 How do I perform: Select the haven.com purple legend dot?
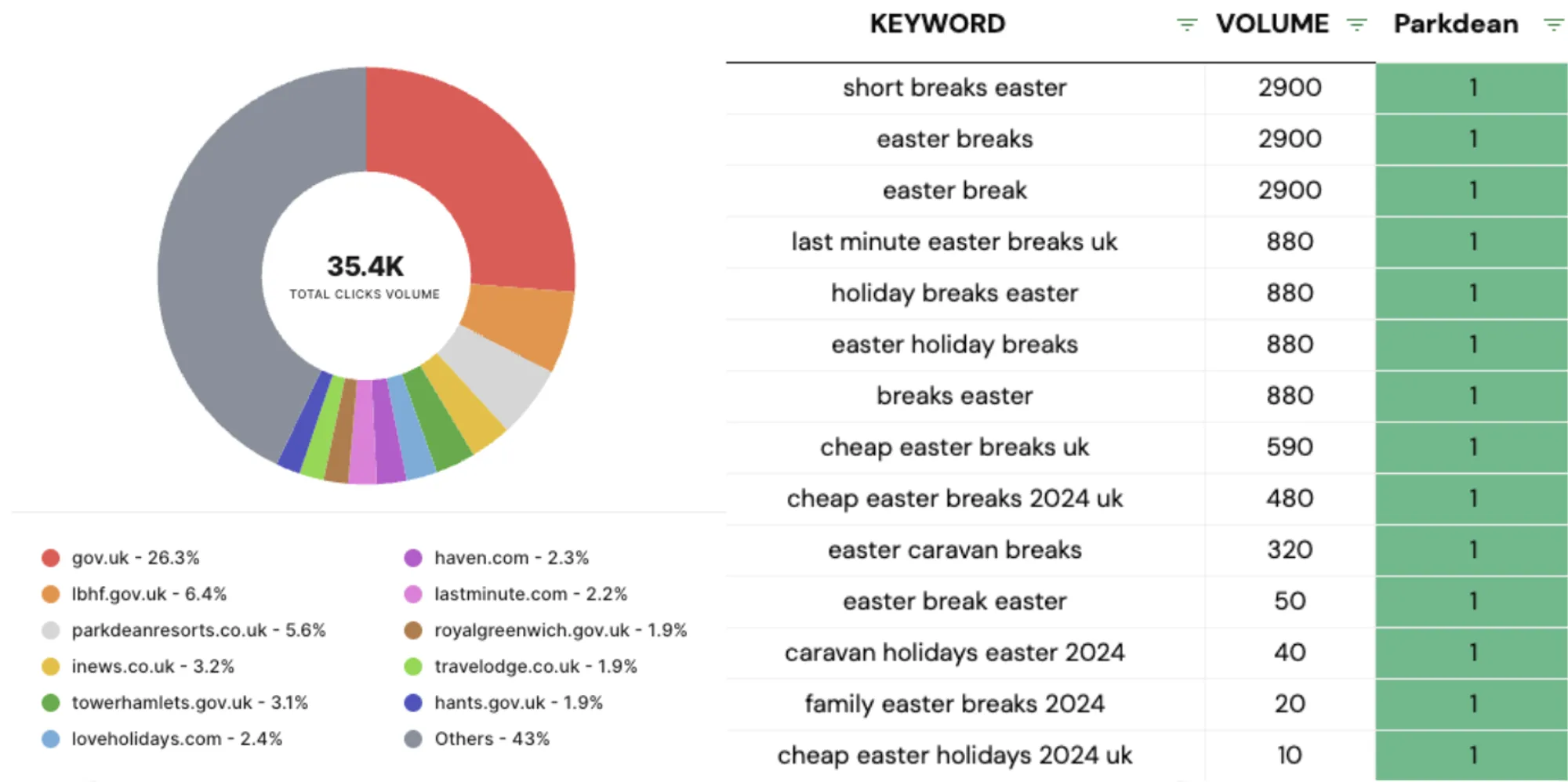point(413,558)
